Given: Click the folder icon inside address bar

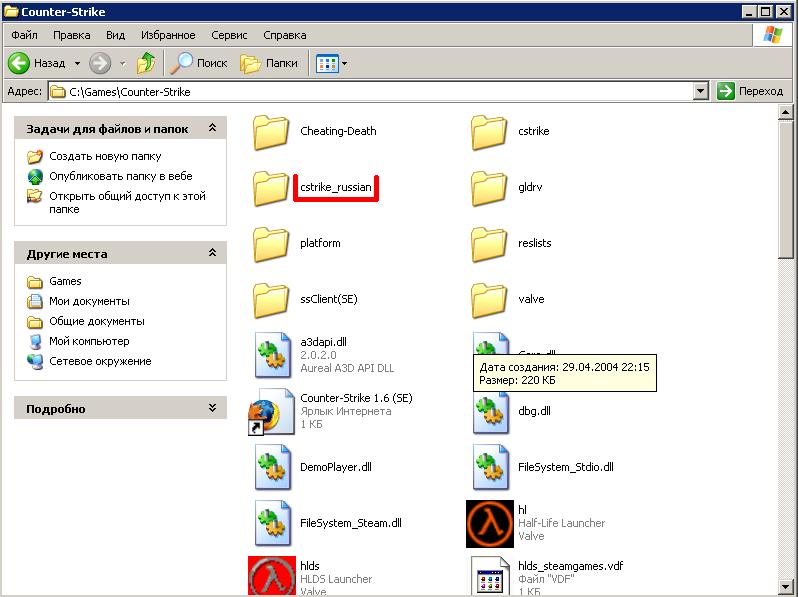Looking at the screenshot, I should pos(59,92).
